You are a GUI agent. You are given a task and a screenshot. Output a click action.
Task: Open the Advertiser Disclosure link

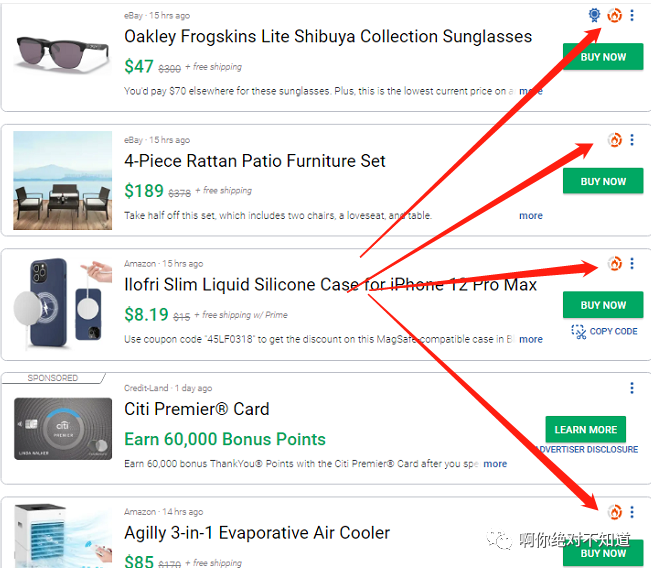[592, 450]
